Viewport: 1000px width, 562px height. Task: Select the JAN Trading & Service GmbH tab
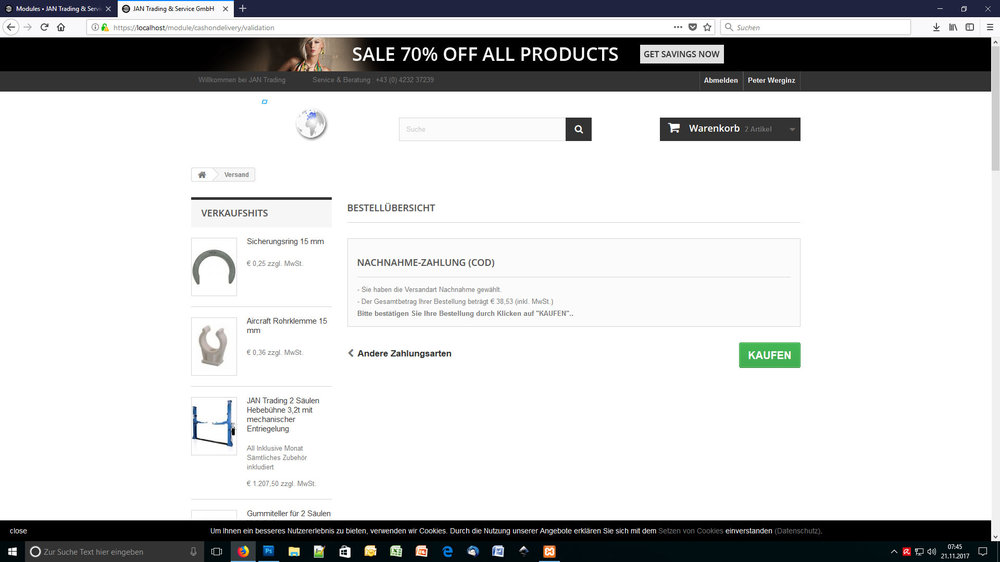(174, 9)
